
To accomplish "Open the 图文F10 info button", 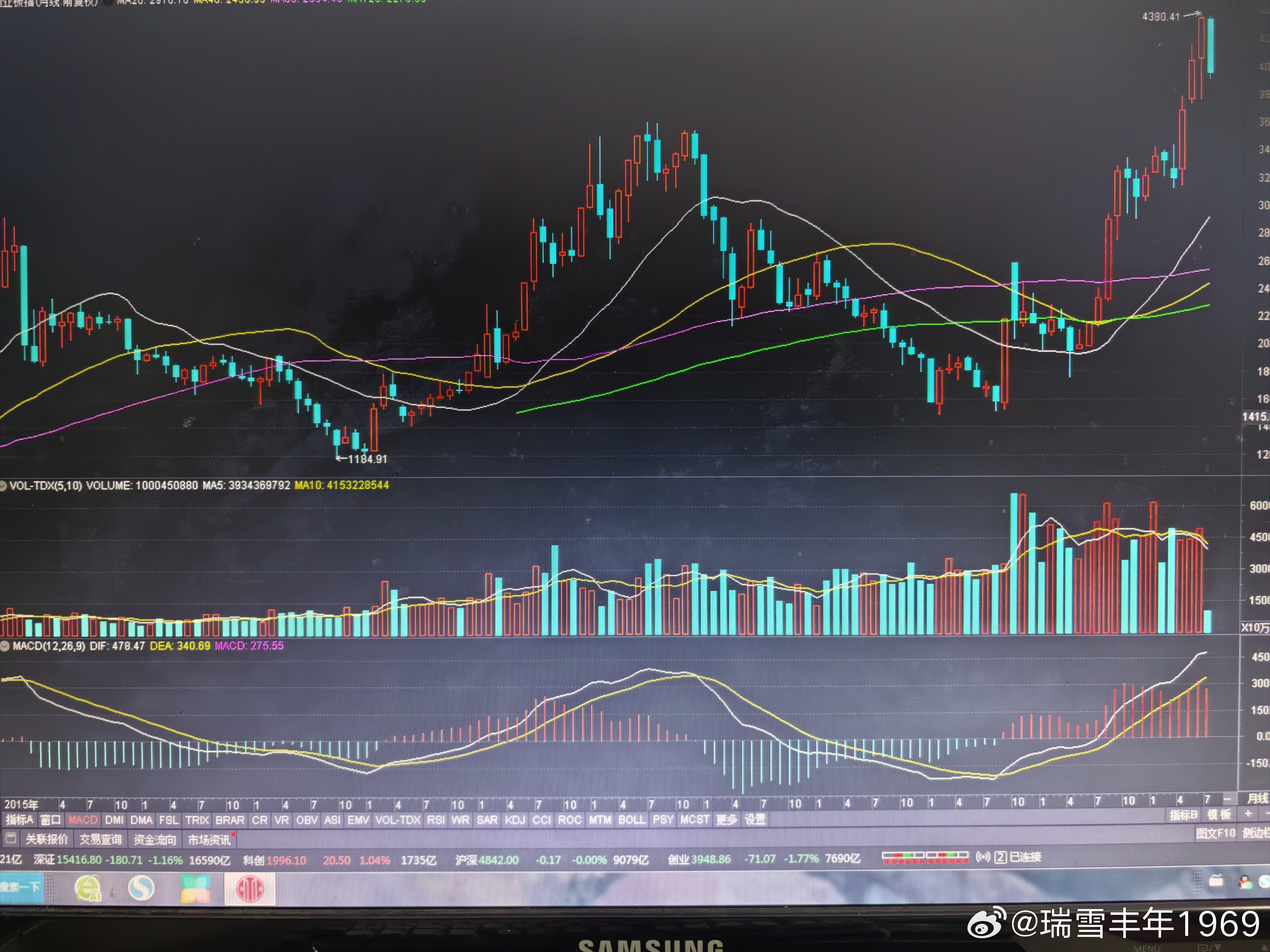I will [1215, 833].
